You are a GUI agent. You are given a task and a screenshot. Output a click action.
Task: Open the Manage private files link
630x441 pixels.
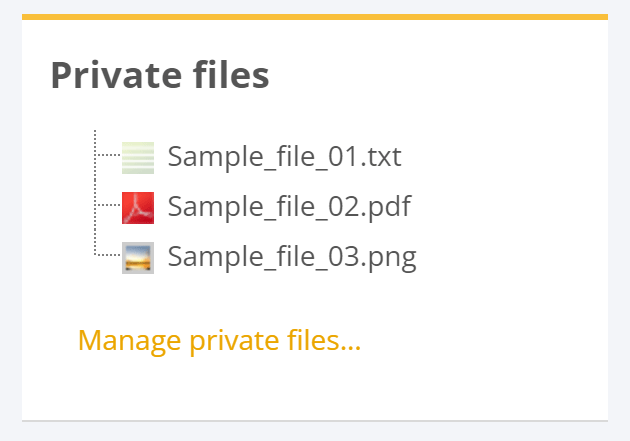point(219,341)
